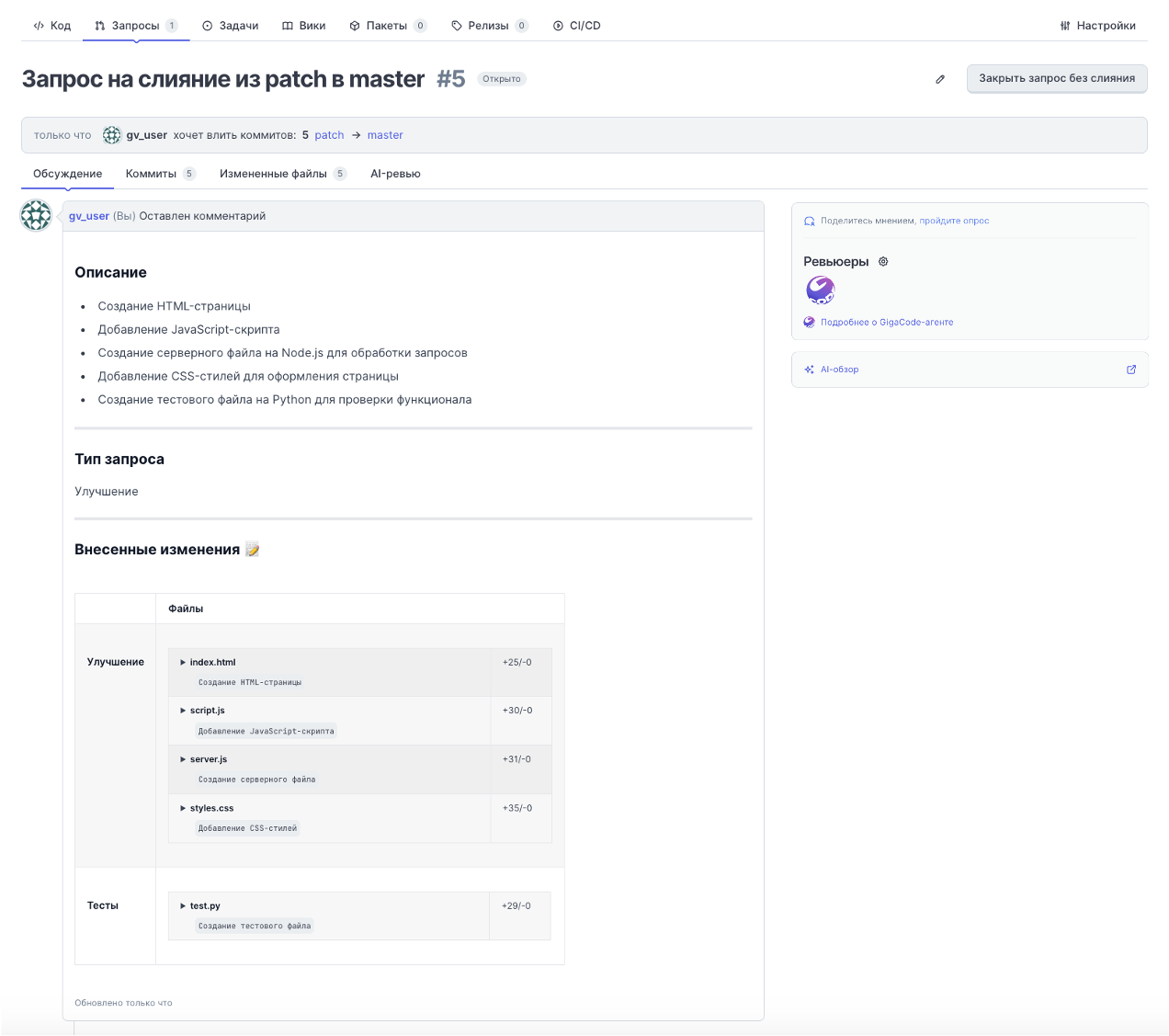1169x1036 pixels.
Task: Click the Файлы column header
Action: 186,609
